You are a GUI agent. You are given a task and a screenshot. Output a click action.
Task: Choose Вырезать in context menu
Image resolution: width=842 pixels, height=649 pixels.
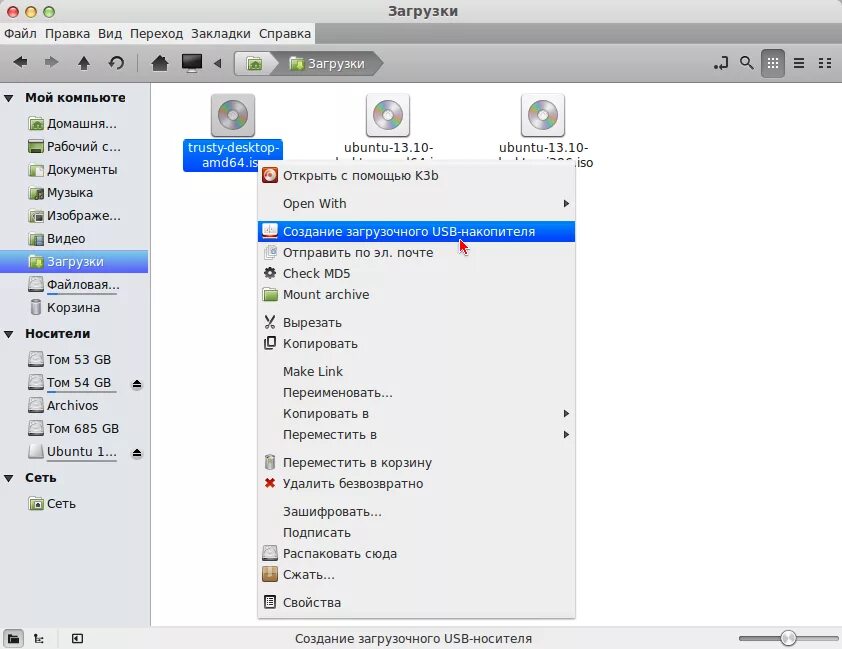(416, 323)
